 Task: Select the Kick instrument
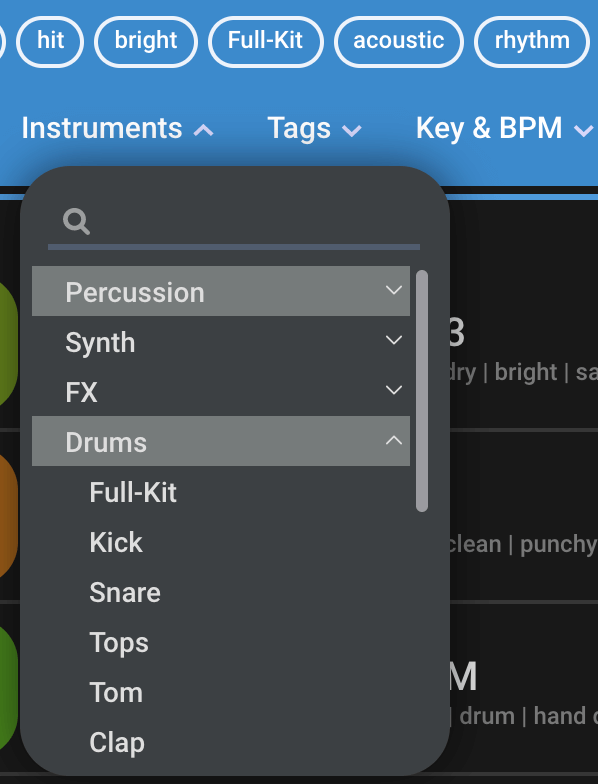(x=116, y=542)
